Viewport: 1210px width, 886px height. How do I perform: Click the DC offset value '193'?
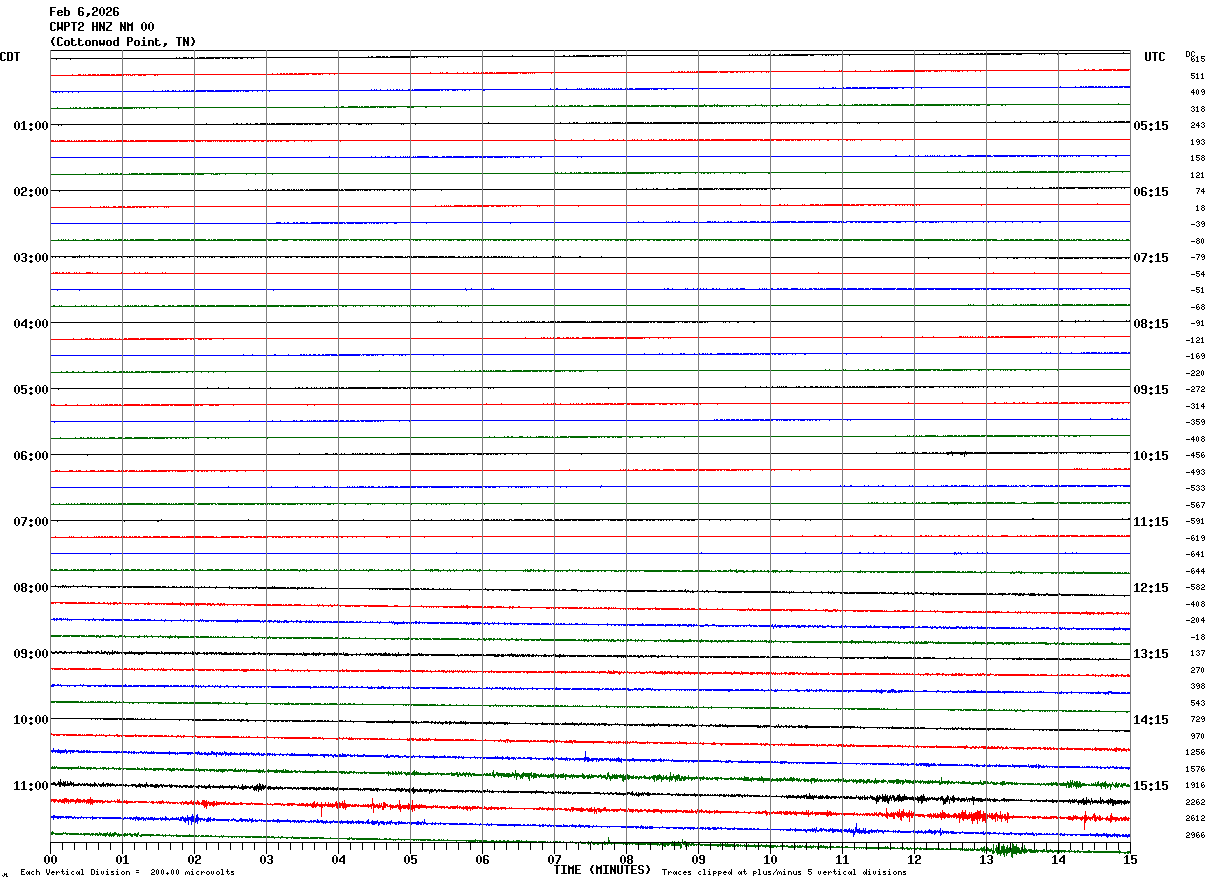[x=1197, y=142]
